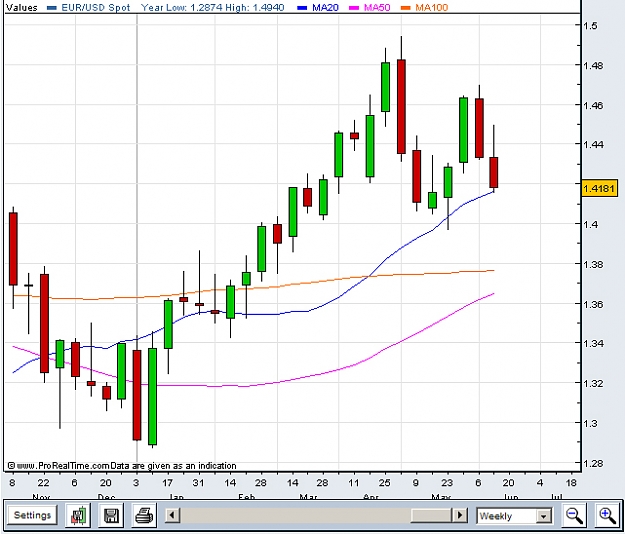Click the MA100 legend label

pos(431,7)
